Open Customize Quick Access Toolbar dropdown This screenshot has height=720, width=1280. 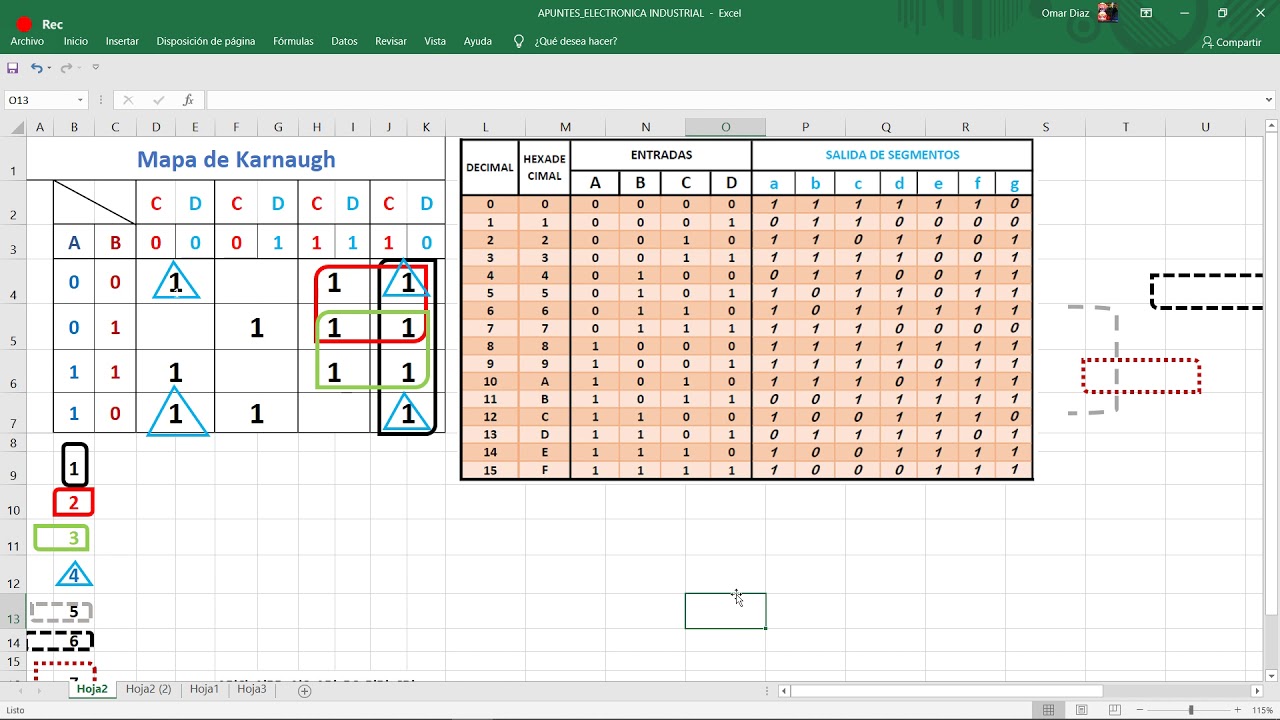point(96,68)
